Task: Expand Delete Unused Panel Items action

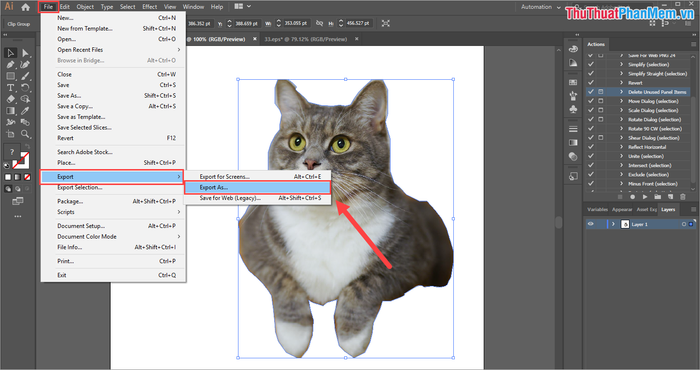Action: pos(621,92)
